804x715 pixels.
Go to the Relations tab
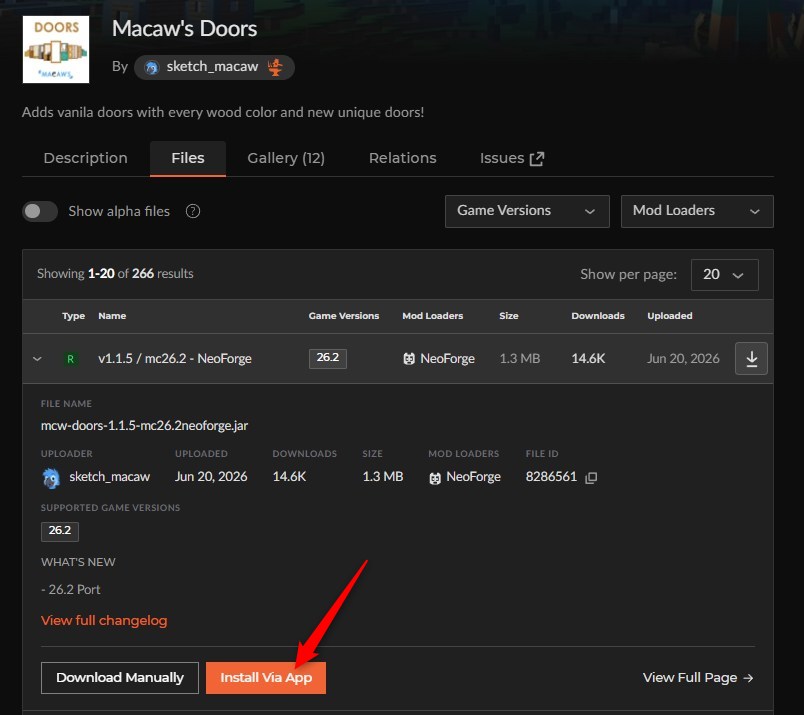[403, 158]
